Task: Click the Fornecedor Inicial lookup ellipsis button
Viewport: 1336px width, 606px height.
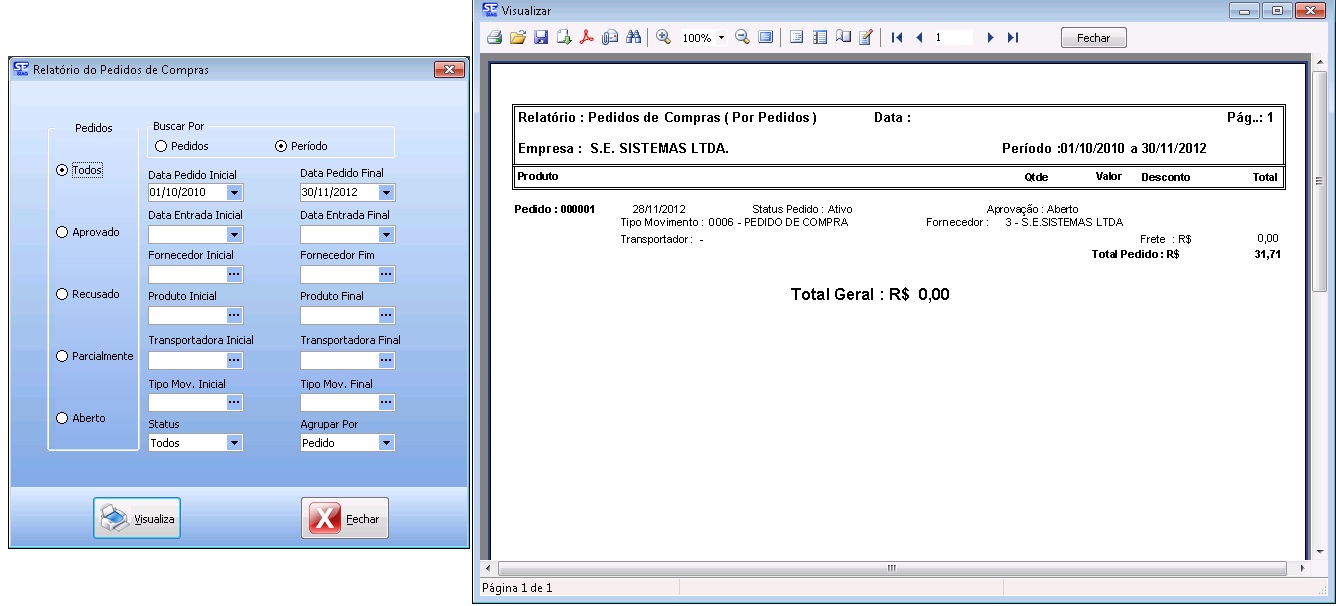Action: (235, 274)
